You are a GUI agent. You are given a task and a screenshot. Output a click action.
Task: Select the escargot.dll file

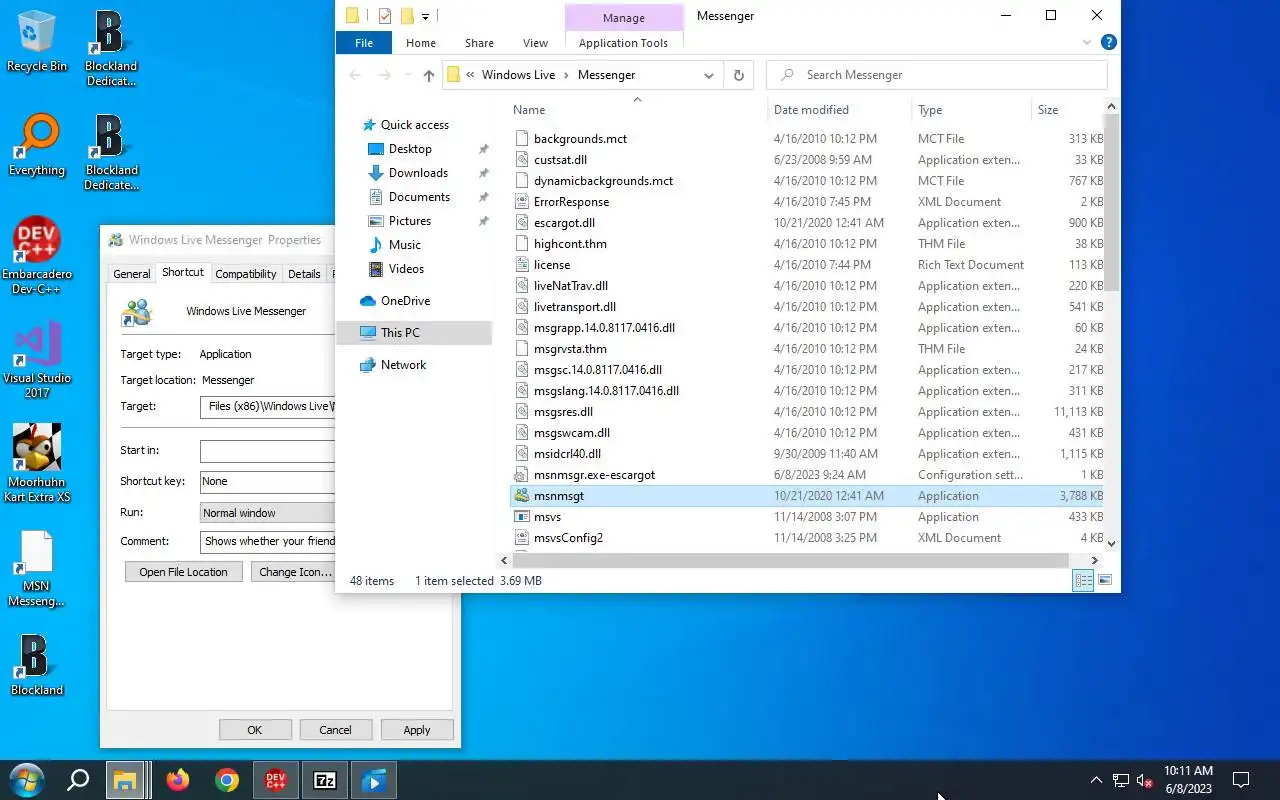tap(564, 223)
